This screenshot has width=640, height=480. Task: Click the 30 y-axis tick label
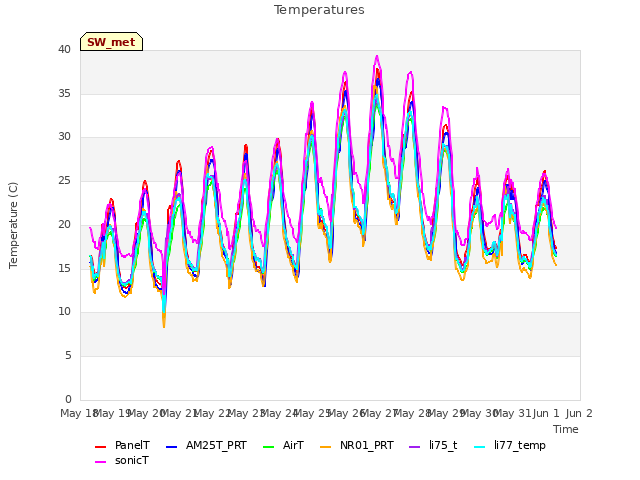[x=64, y=137]
